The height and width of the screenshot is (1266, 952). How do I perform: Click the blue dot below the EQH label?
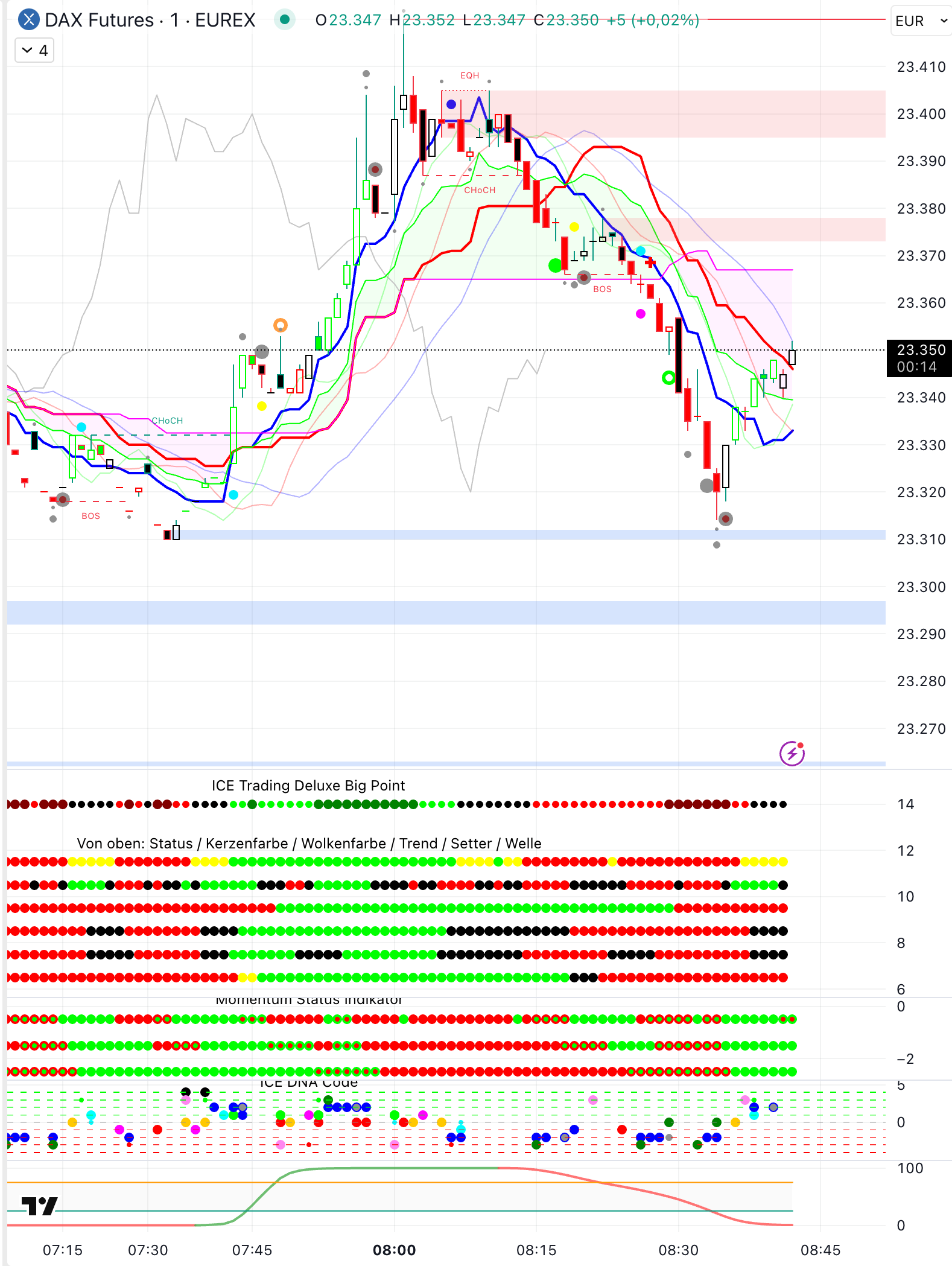coord(451,104)
